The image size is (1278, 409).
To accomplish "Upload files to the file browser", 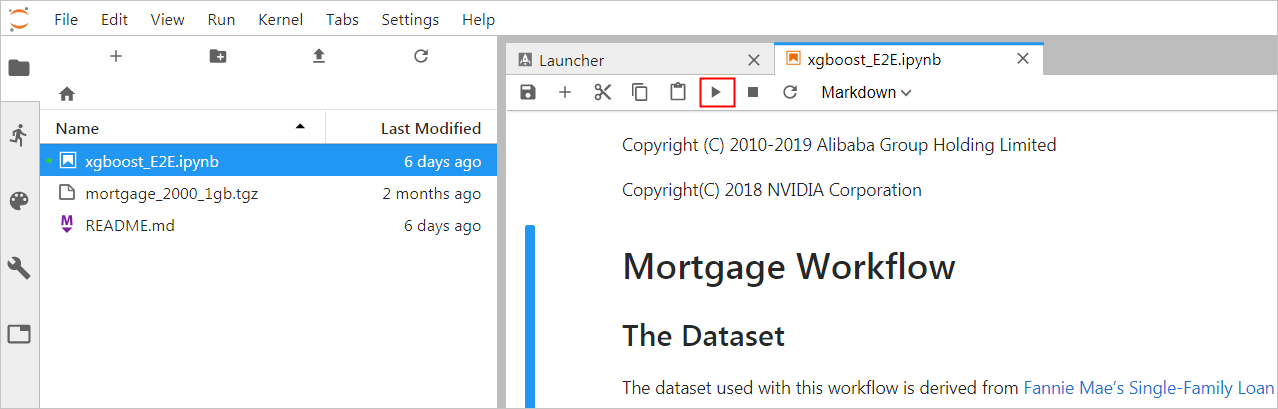I will tap(319, 56).
